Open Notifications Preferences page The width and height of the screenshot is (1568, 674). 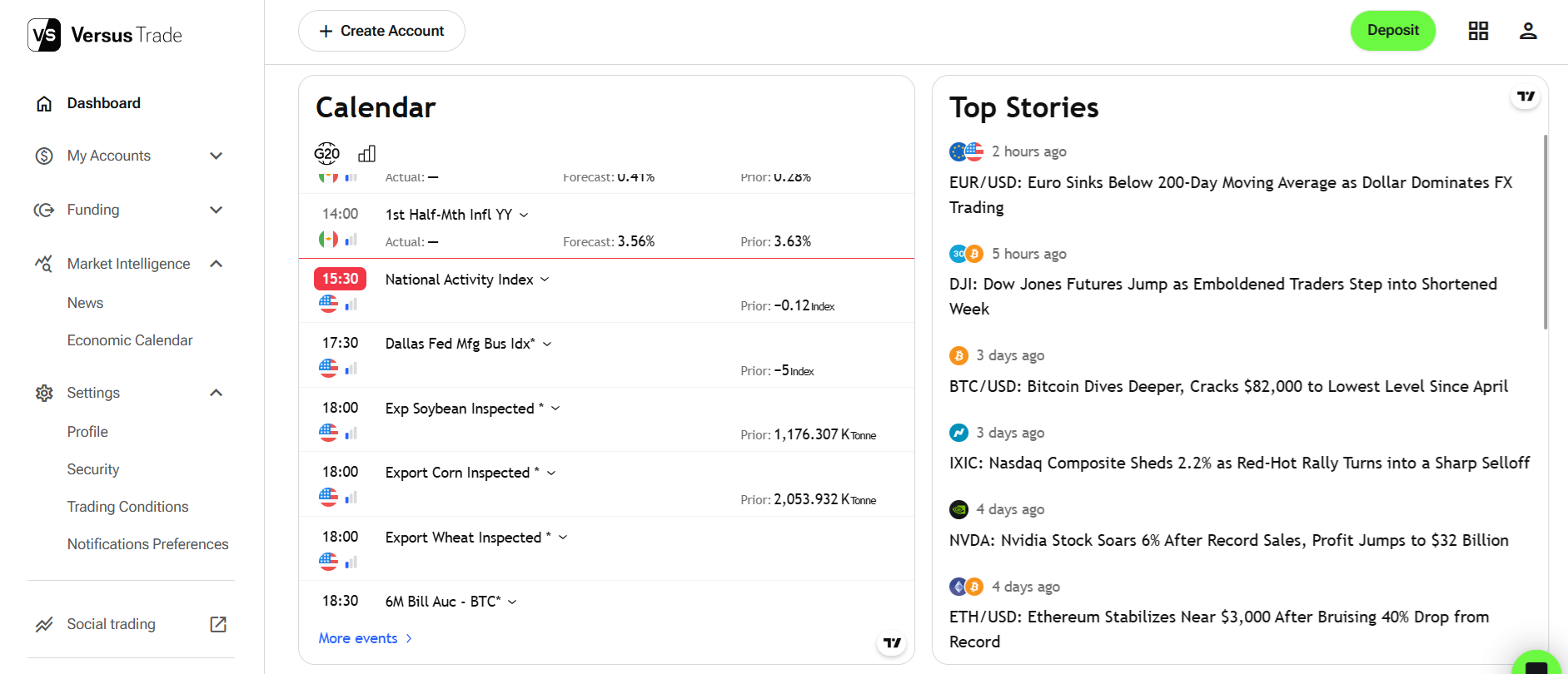pos(147,544)
